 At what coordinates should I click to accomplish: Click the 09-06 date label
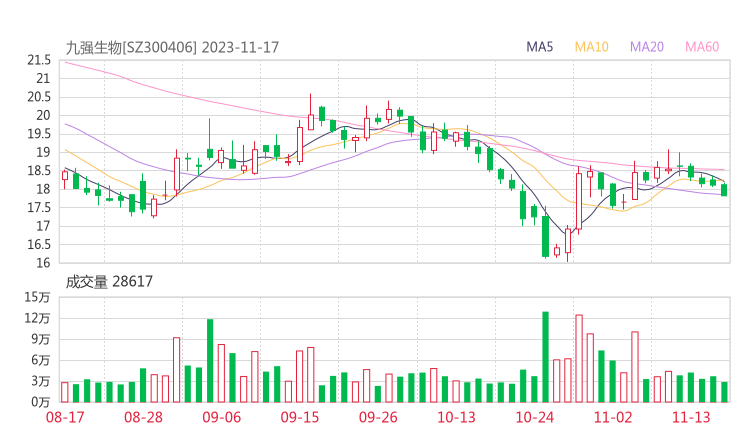(222, 417)
